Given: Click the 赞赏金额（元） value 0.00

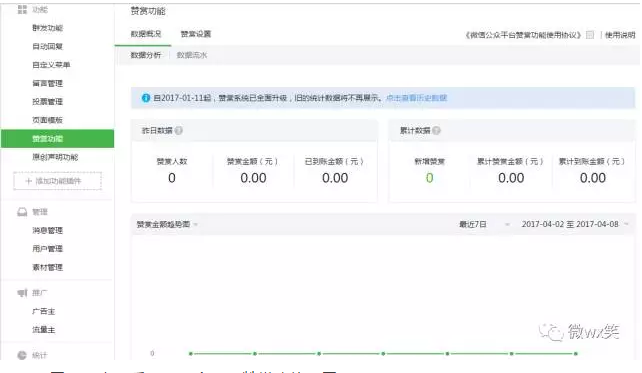Looking at the screenshot, I should 253,178.
